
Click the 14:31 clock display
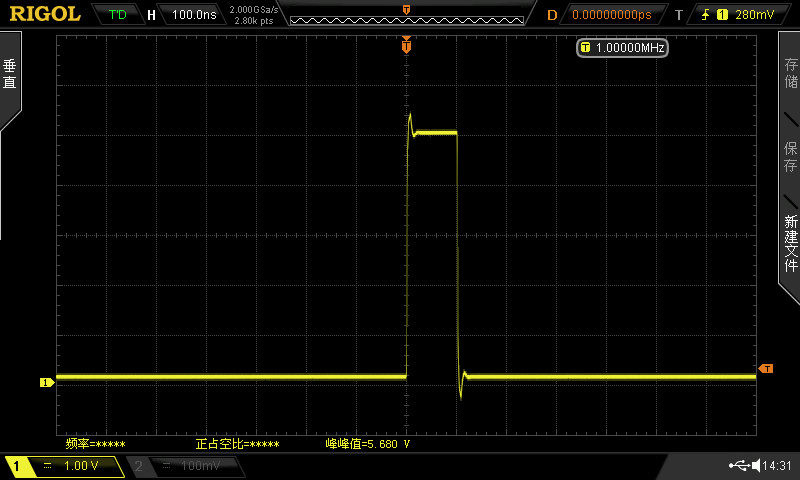pyautogui.click(x=777, y=465)
